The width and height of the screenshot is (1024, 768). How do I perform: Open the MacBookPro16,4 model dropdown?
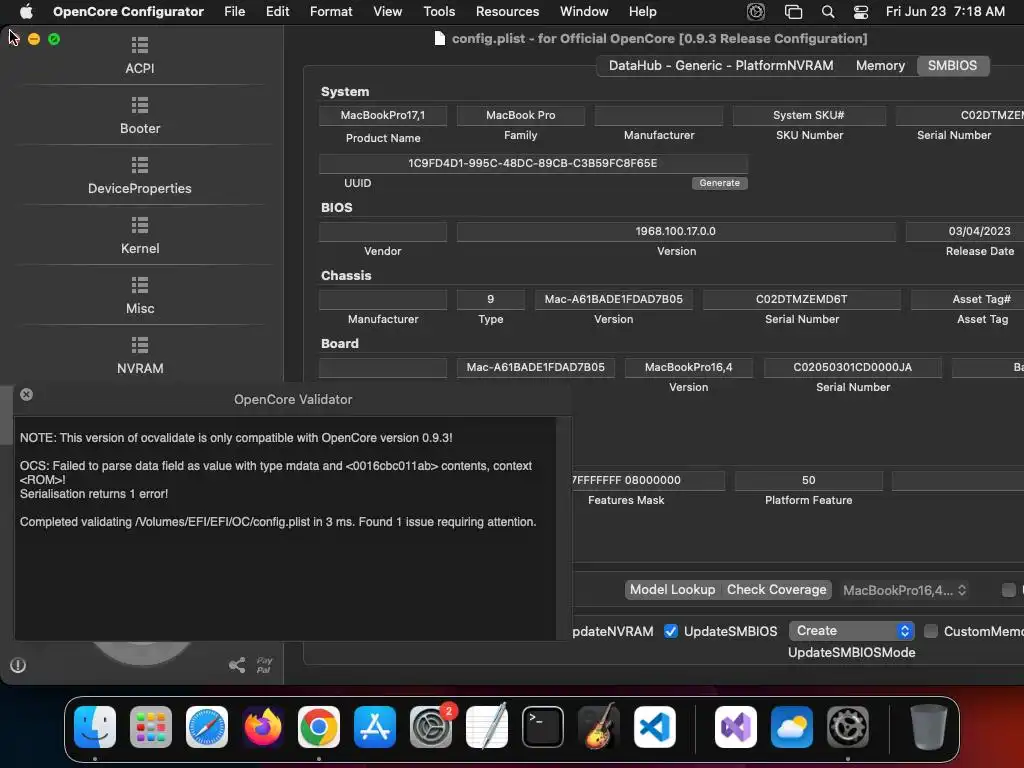click(904, 590)
